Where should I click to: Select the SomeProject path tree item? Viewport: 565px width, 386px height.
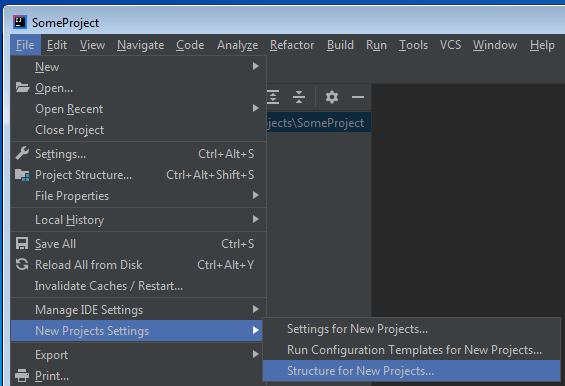click(319, 123)
